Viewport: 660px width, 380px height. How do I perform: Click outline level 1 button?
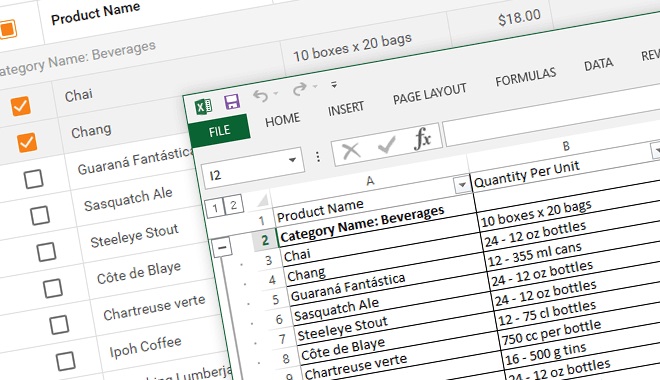coord(215,208)
